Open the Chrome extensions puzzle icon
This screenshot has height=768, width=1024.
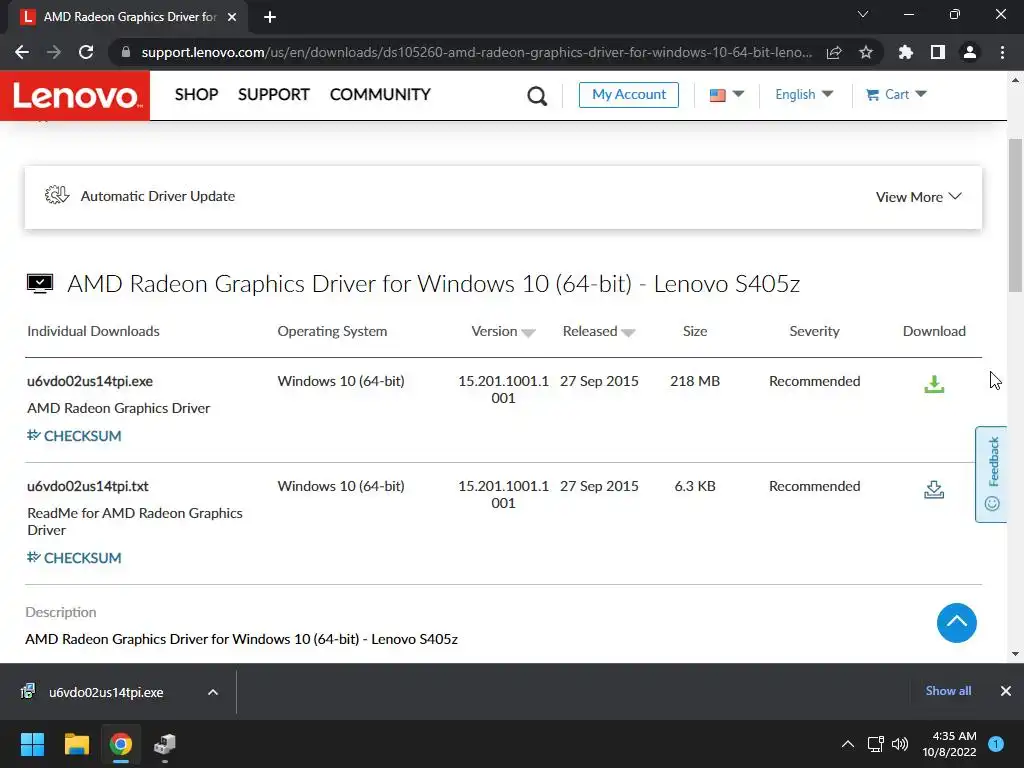tap(905, 52)
